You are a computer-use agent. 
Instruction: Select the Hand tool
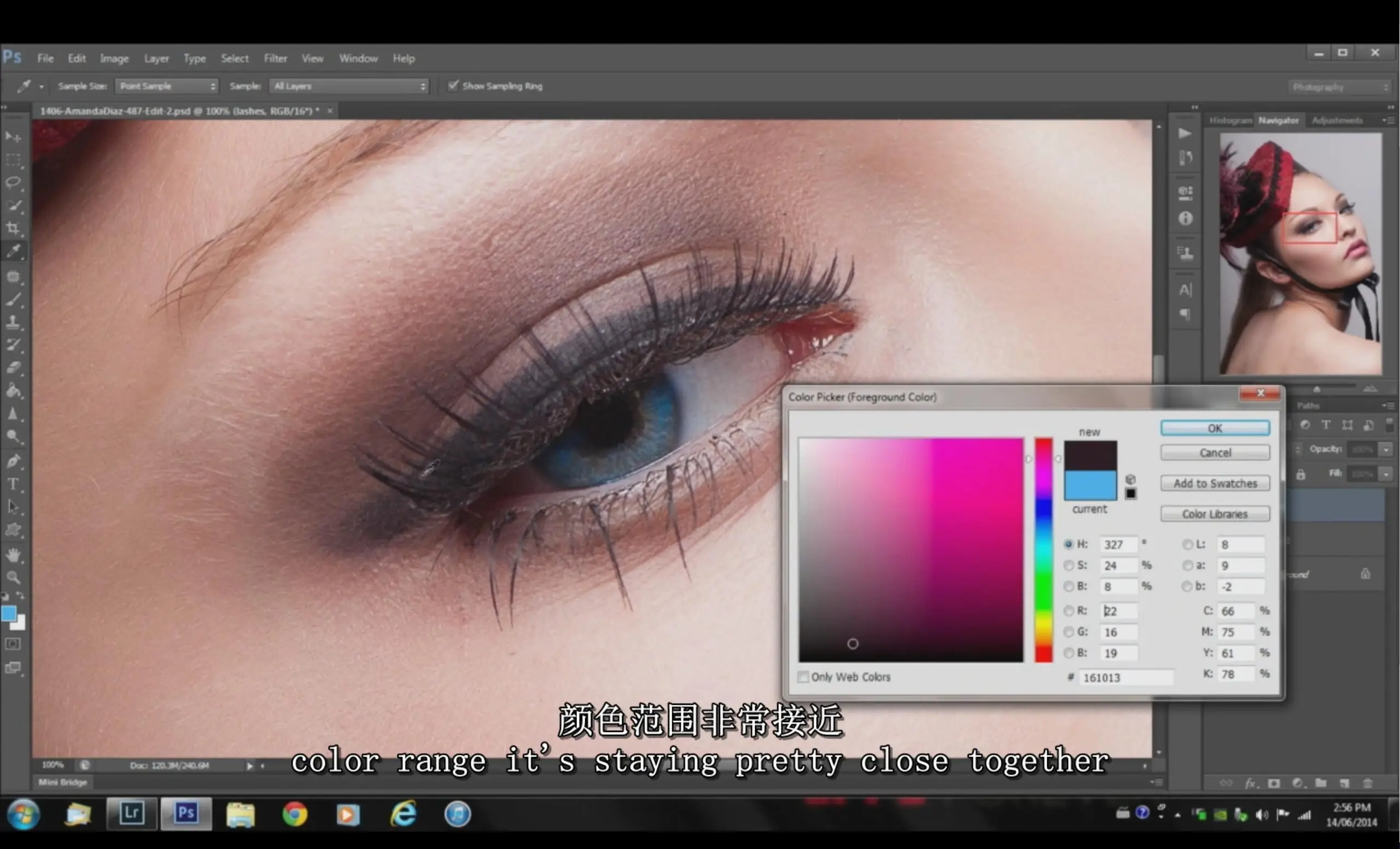[13, 554]
